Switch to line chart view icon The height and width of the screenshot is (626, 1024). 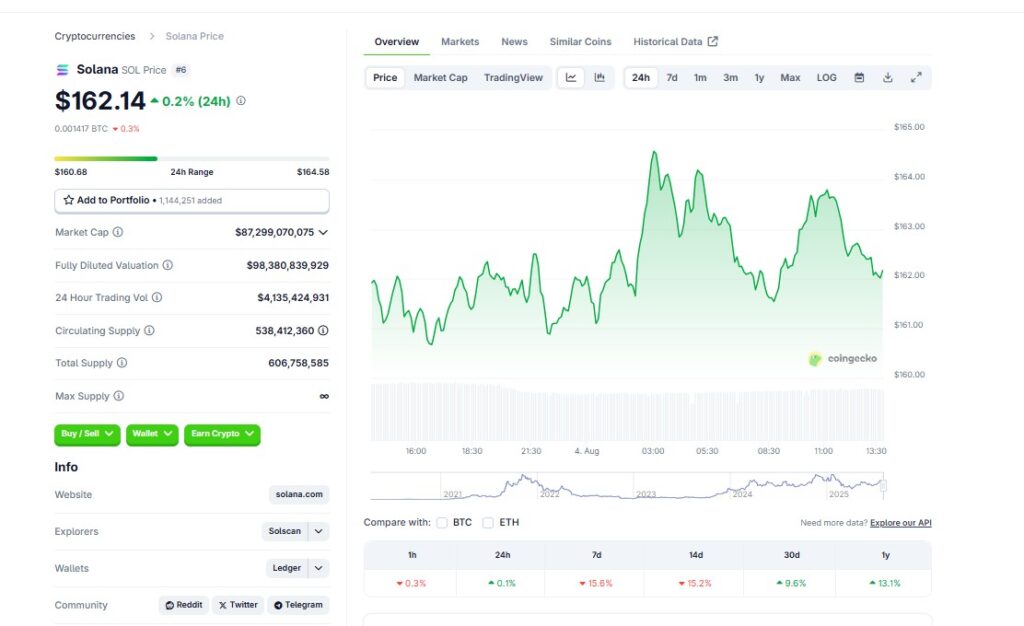pyautogui.click(x=571, y=78)
